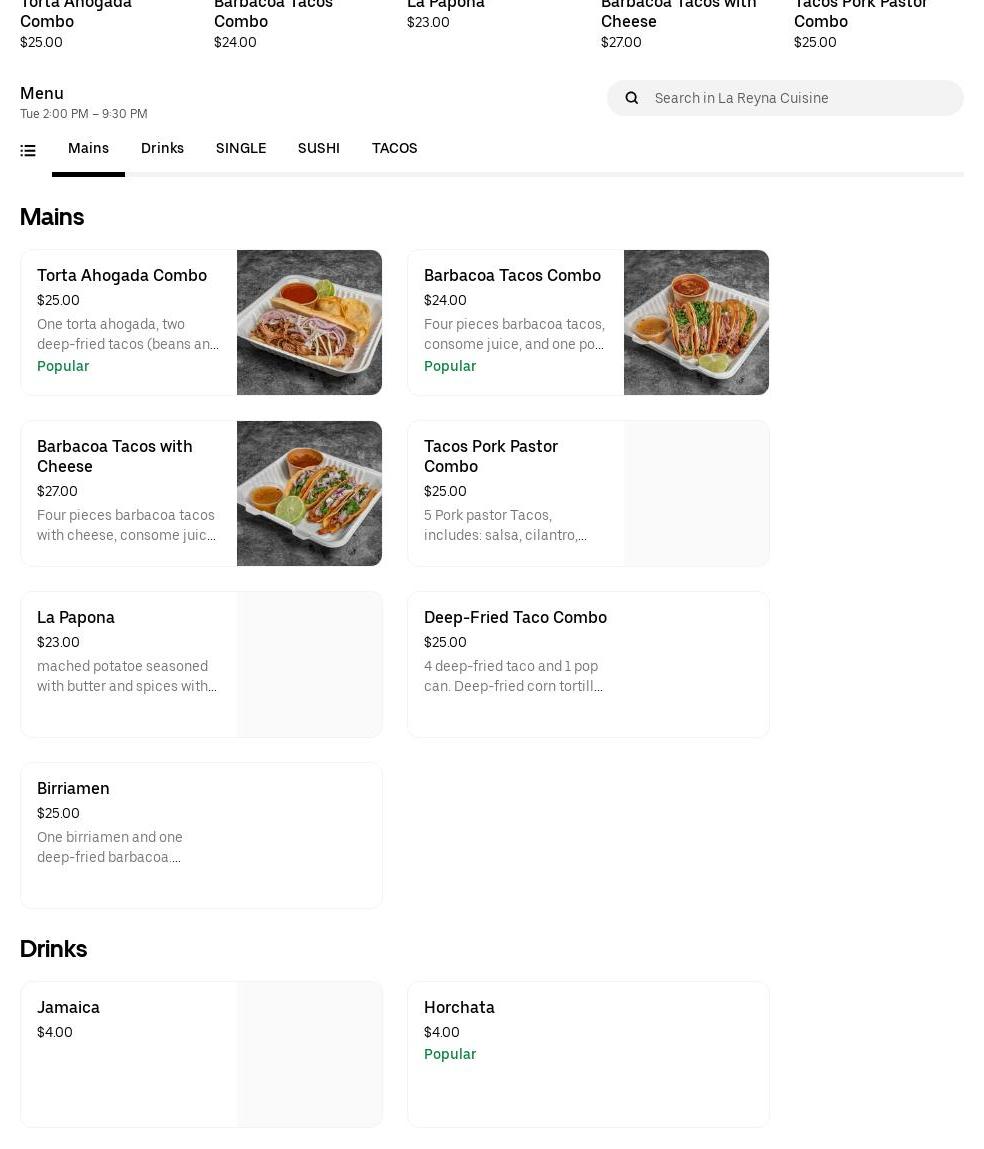984x1149 pixels.
Task: Switch to the Drinks tab
Action: pos(162,148)
